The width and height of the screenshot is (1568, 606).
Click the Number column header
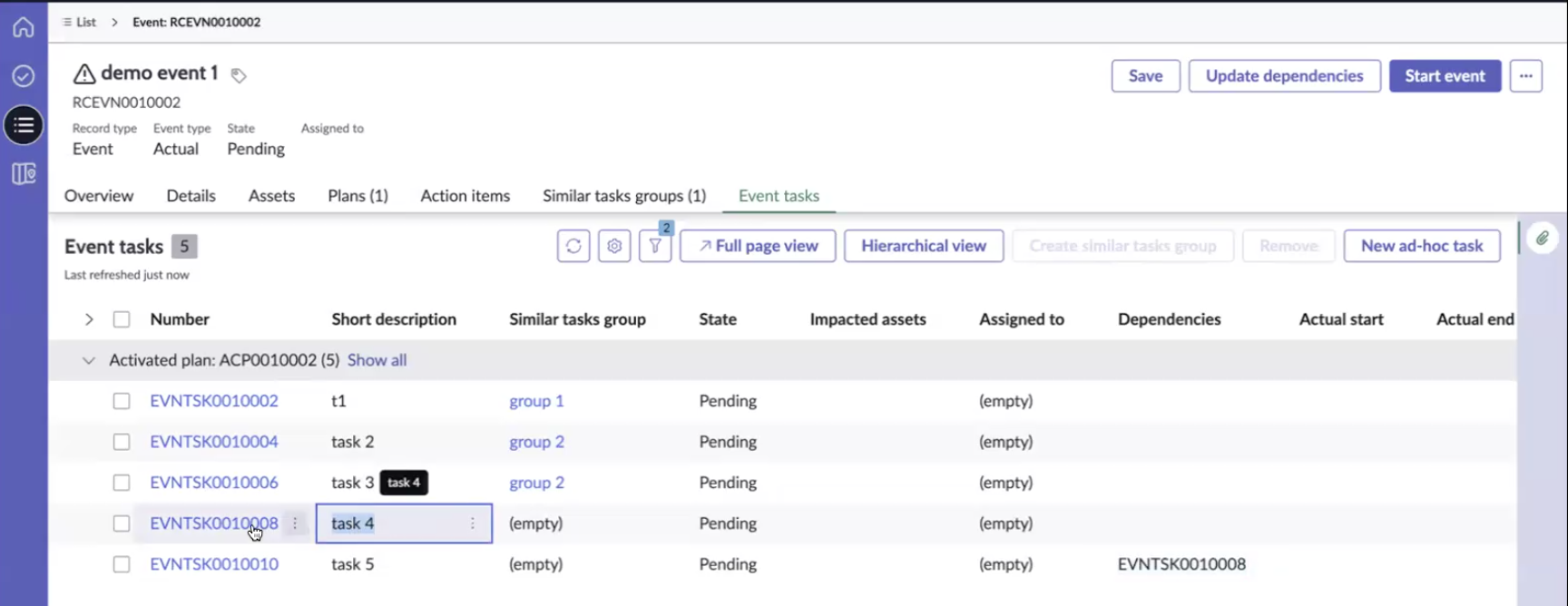pos(180,319)
